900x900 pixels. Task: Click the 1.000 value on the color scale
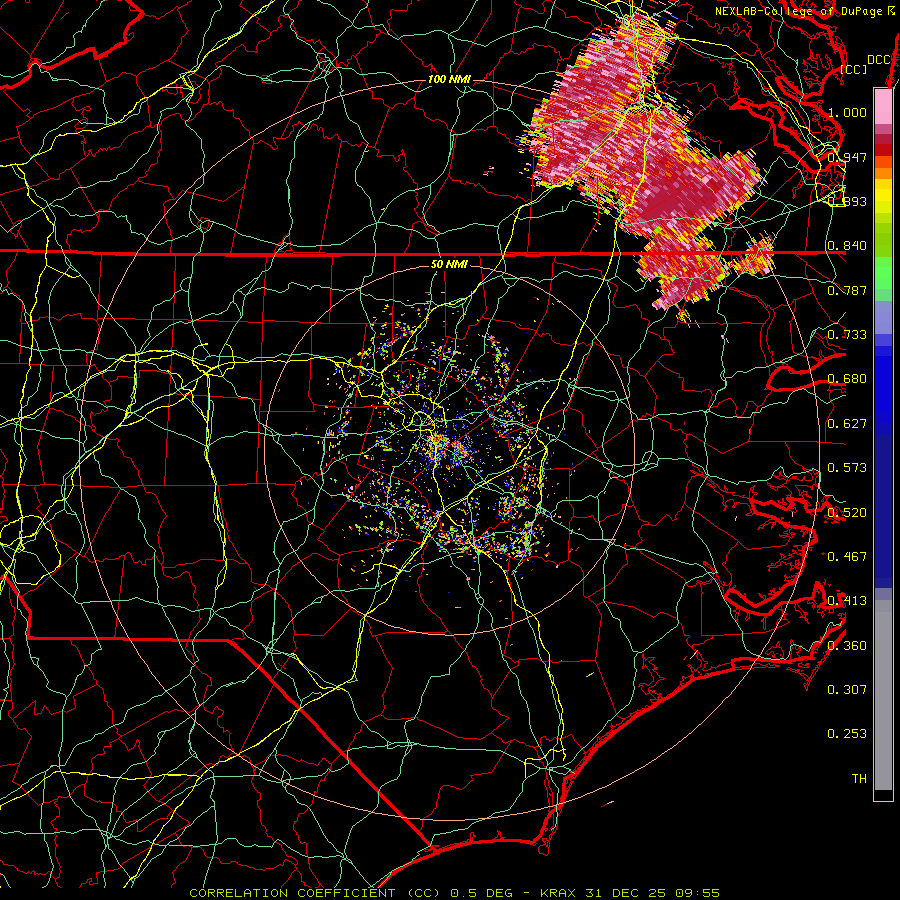[847, 112]
